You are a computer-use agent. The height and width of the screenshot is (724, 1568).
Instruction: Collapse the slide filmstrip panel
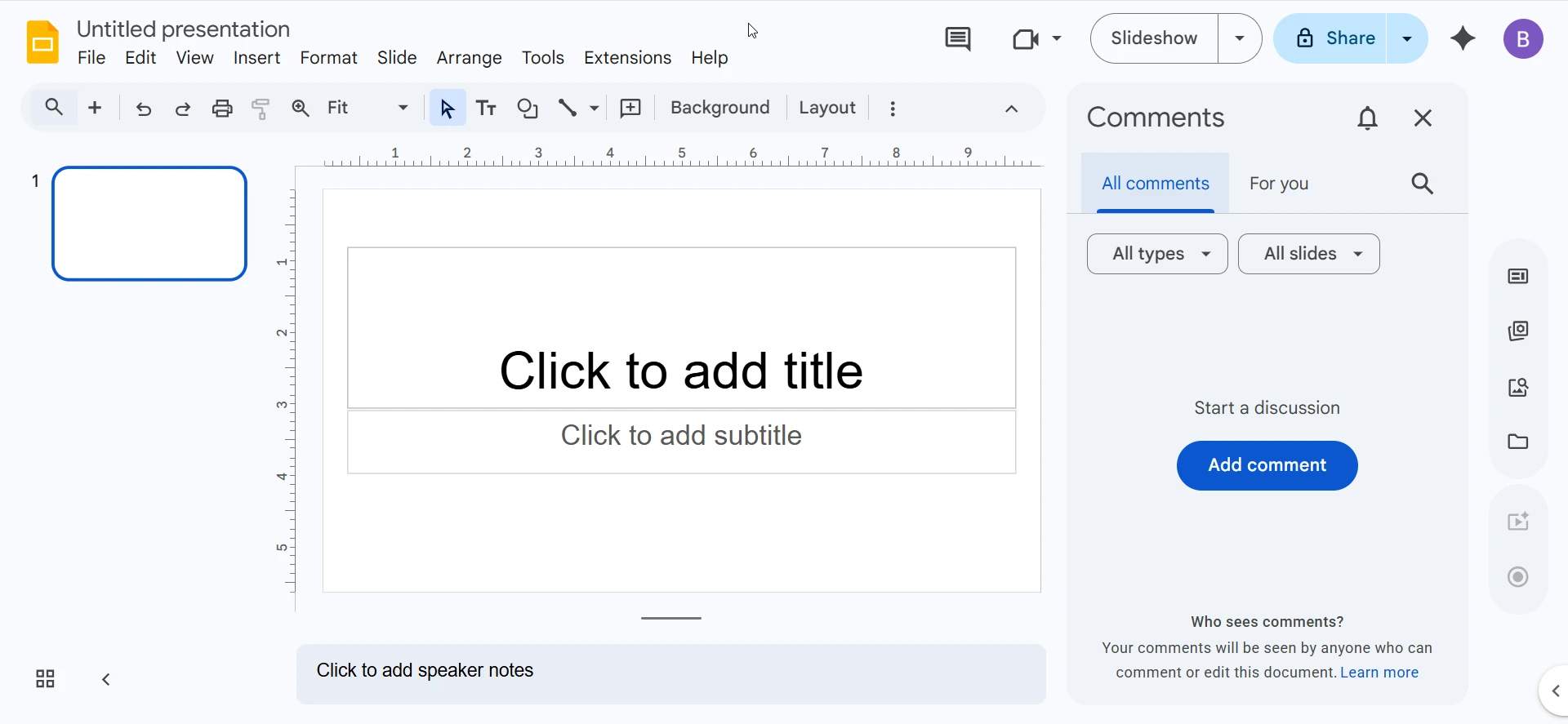click(106, 679)
